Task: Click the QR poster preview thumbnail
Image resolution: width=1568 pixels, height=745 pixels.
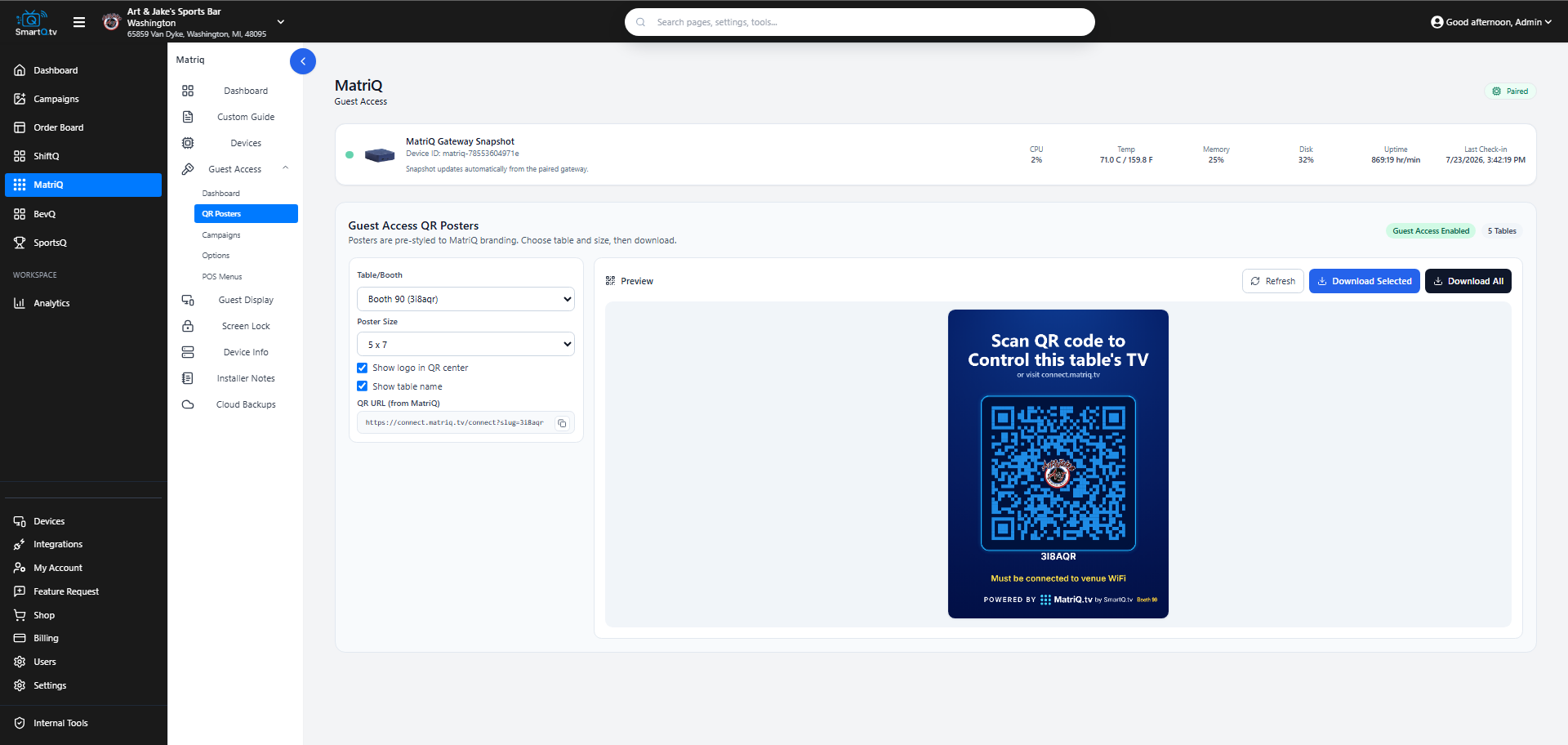Action: point(1058,464)
